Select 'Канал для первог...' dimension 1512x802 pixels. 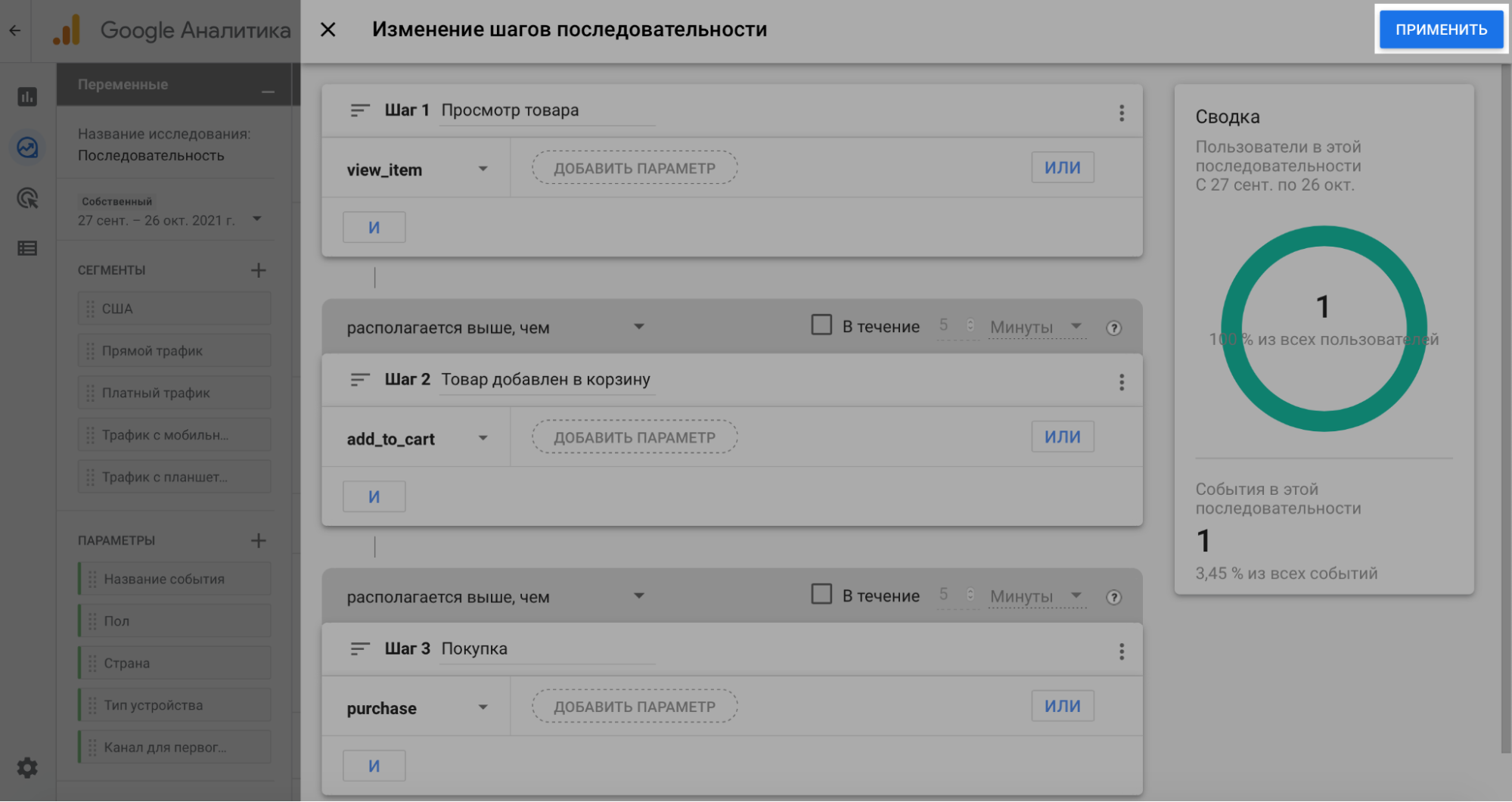(x=174, y=748)
